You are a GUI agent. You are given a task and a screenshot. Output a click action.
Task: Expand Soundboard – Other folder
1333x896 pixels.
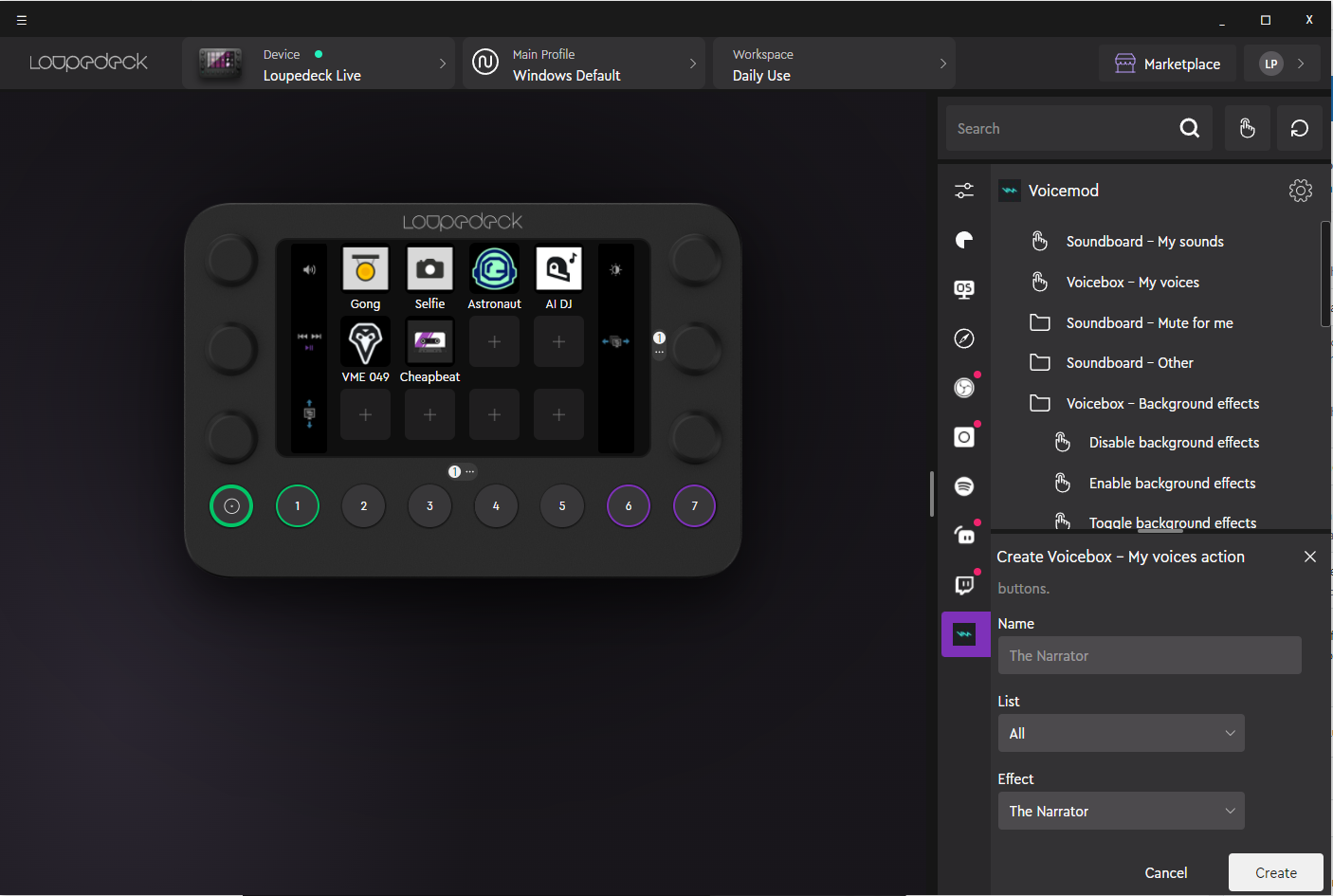[1129, 363]
